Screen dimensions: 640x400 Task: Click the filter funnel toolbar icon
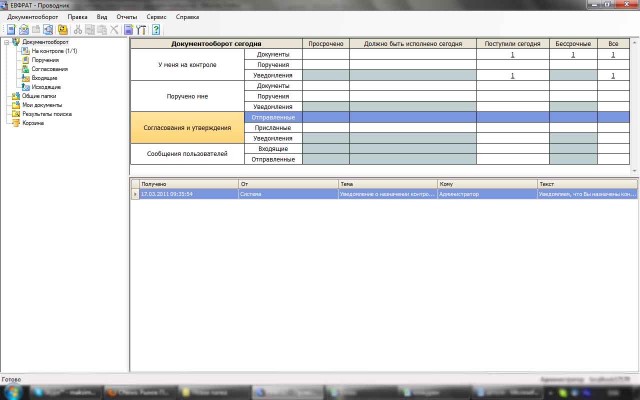coord(141,30)
